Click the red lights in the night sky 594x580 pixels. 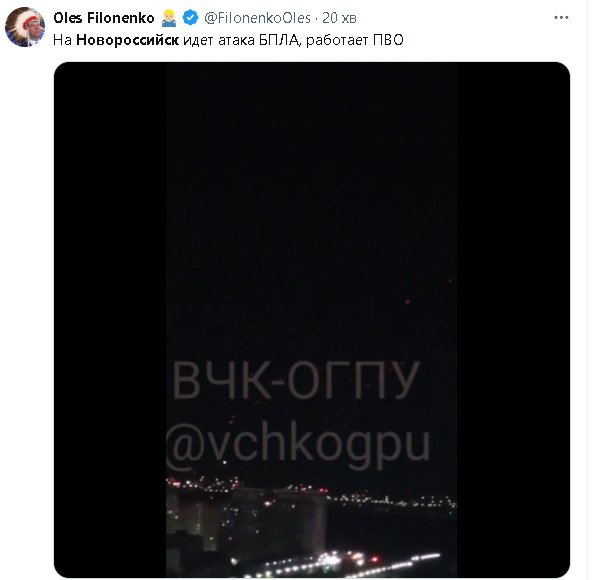click(408, 302)
